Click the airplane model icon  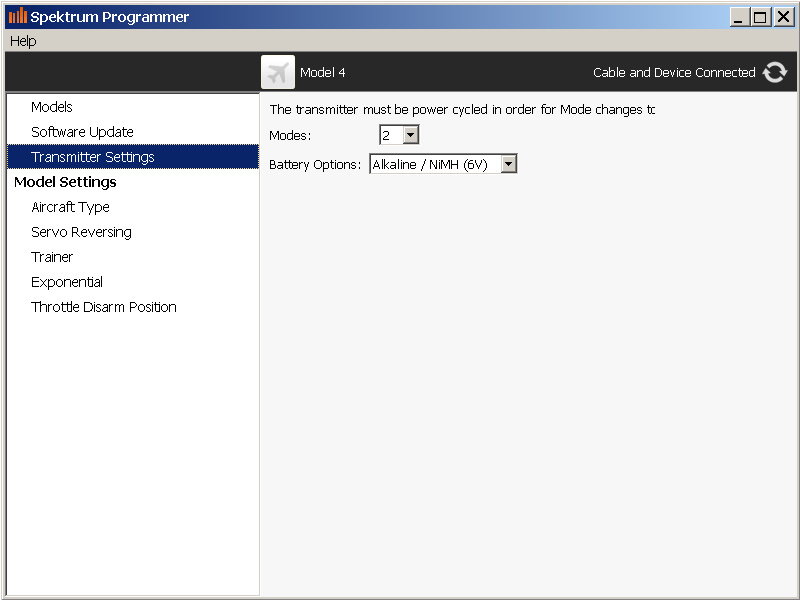(x=278, y=72)
